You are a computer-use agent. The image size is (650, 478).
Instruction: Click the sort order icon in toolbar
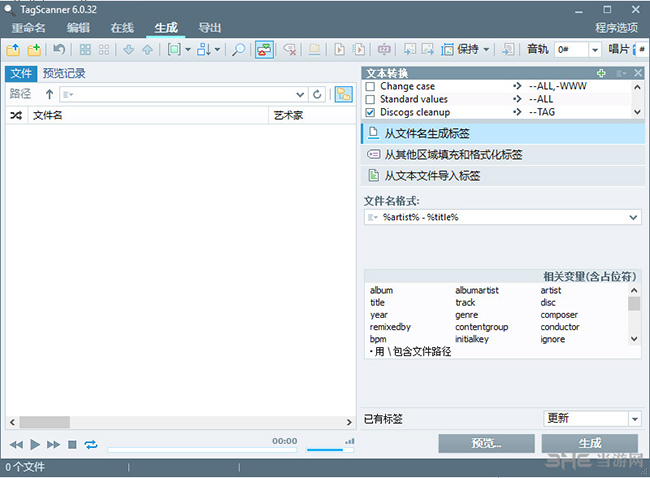click(204, 50)
